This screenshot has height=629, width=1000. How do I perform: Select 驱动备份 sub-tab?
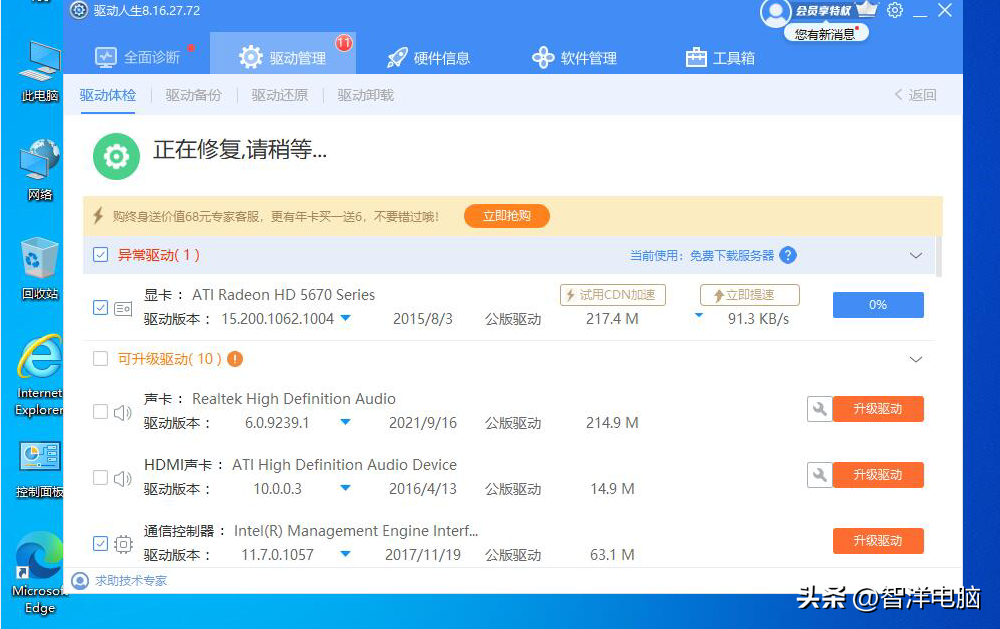coord(193,95)
